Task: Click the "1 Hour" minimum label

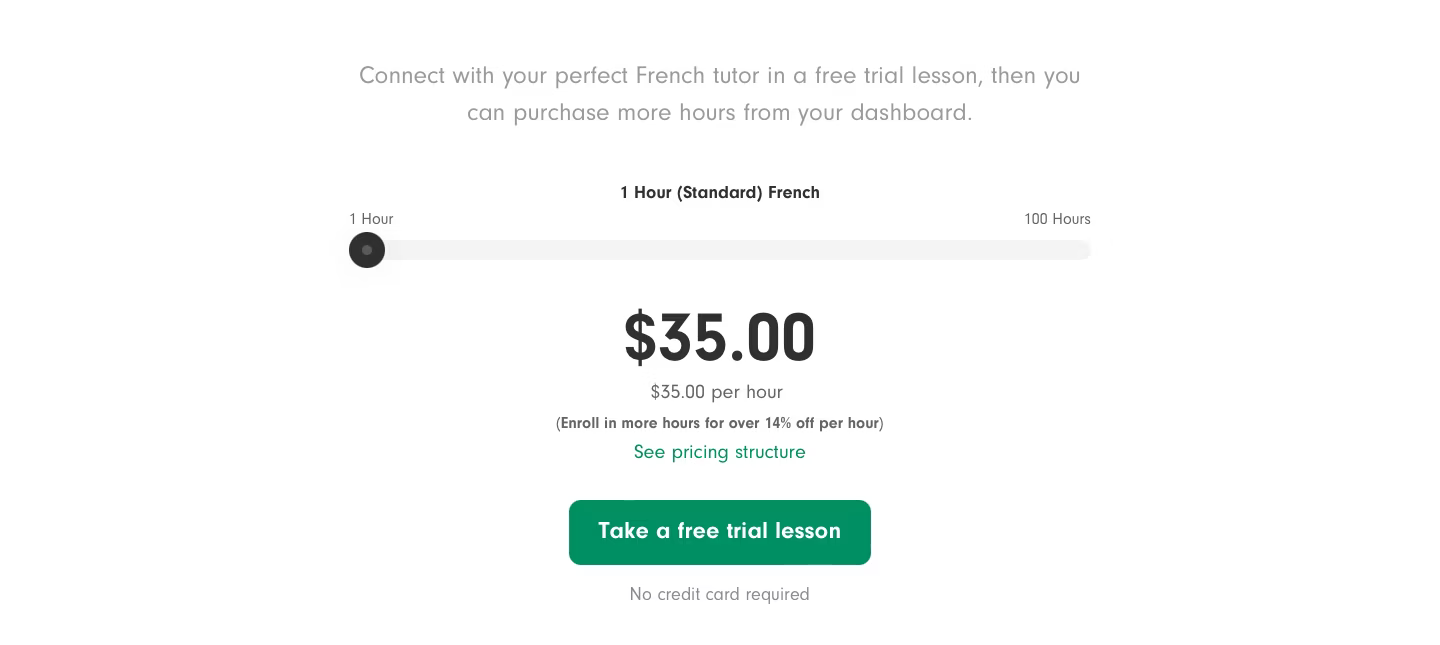Action: (x=371, y=219)
